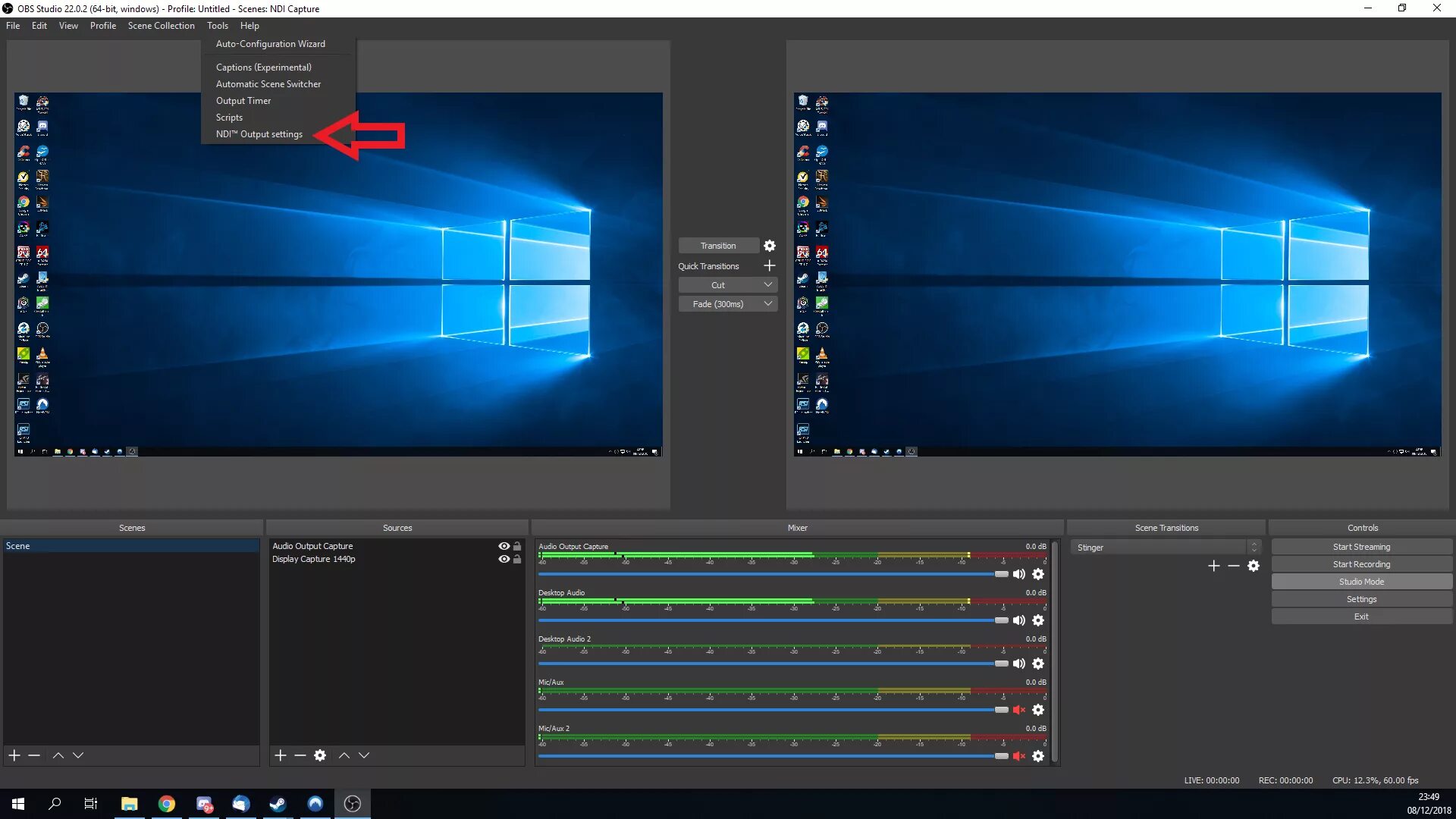Screen dimensions: 1456x819
Task: Click Start Streaming button
Action: point(1361,546)
